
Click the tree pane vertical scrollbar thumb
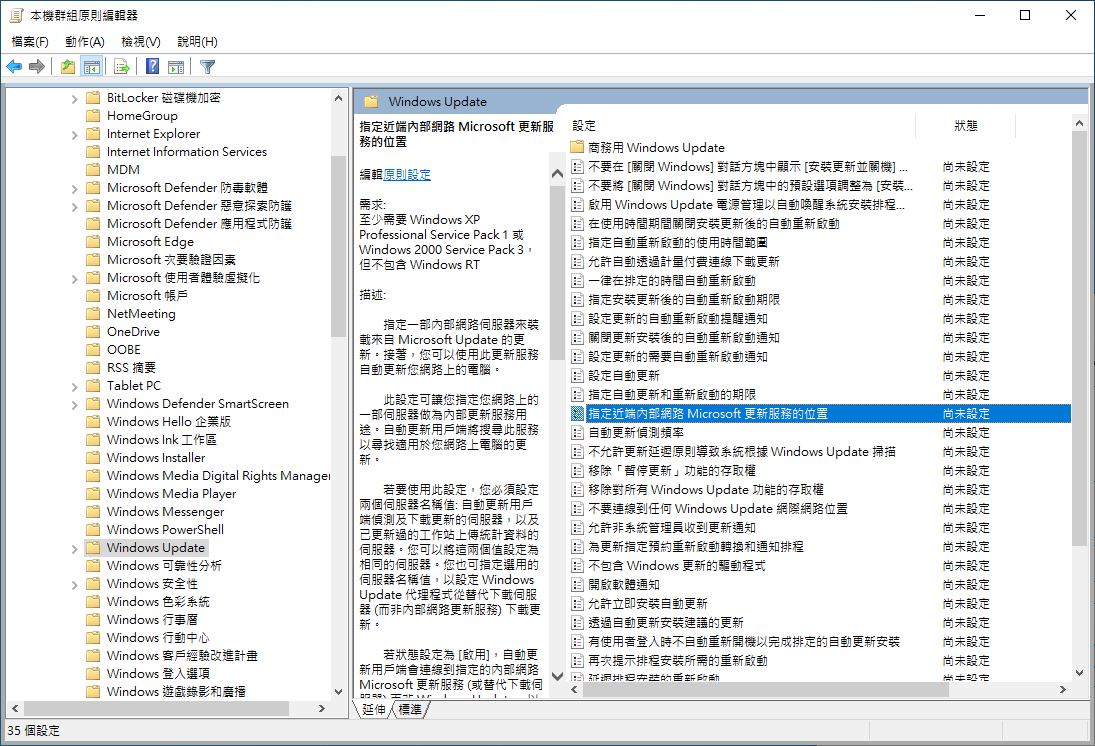tap(338, 246)
